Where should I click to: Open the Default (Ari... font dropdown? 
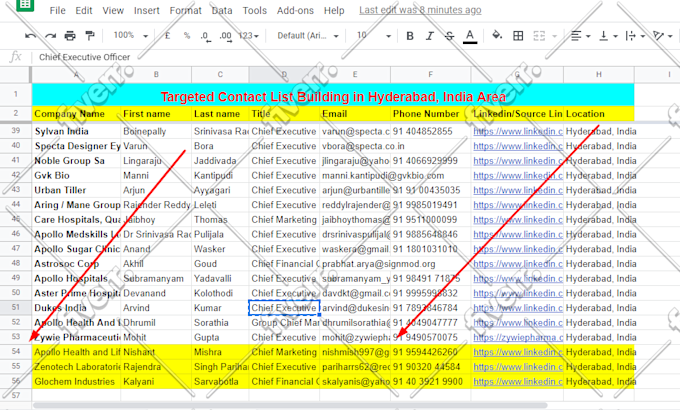point(308,36)
